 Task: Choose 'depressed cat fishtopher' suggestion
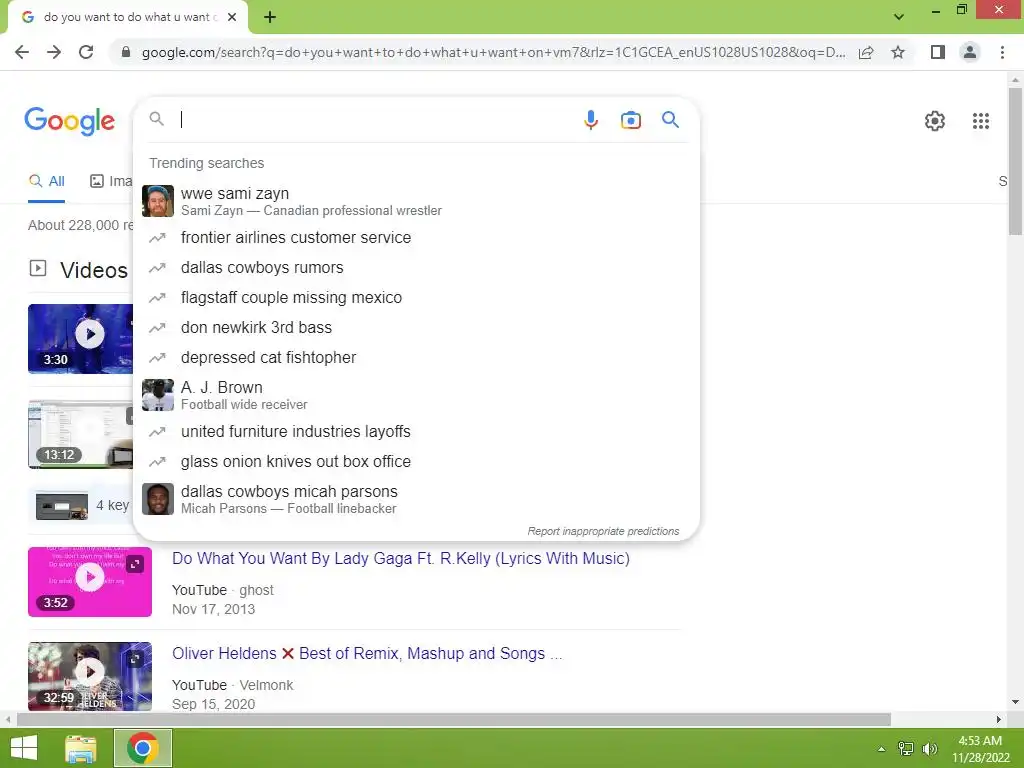click(416, 358)
